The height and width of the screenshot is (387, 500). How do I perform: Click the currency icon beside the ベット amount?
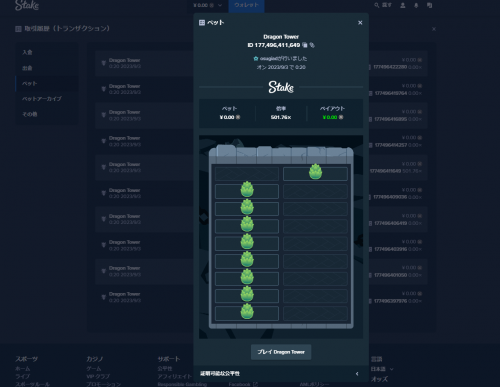[x=238, y=117]
